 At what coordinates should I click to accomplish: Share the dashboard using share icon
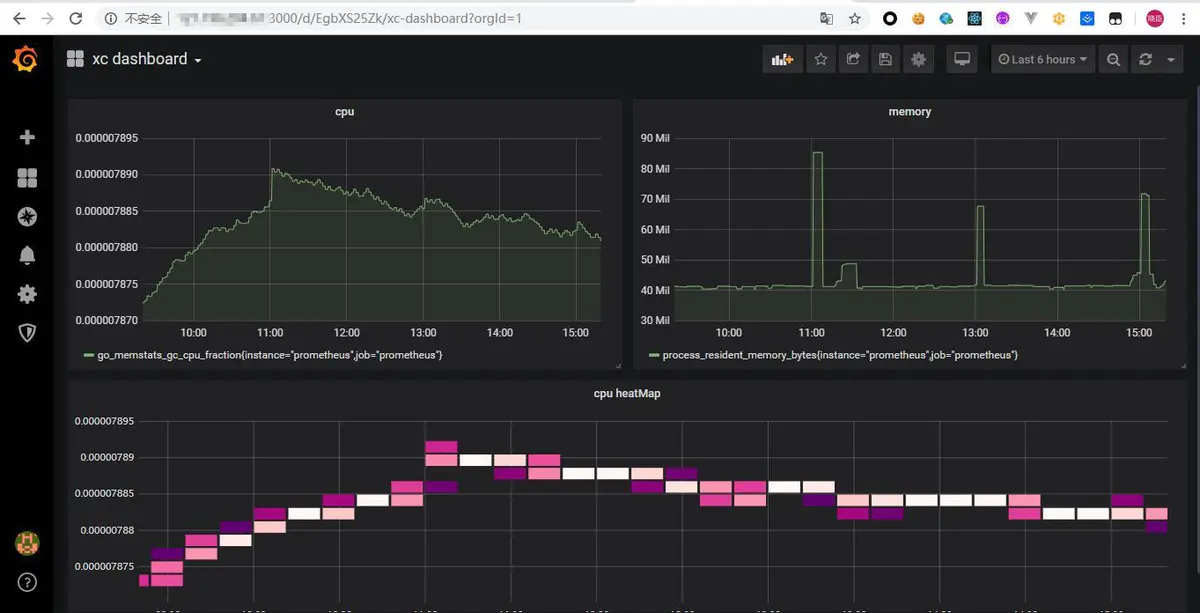853,60
